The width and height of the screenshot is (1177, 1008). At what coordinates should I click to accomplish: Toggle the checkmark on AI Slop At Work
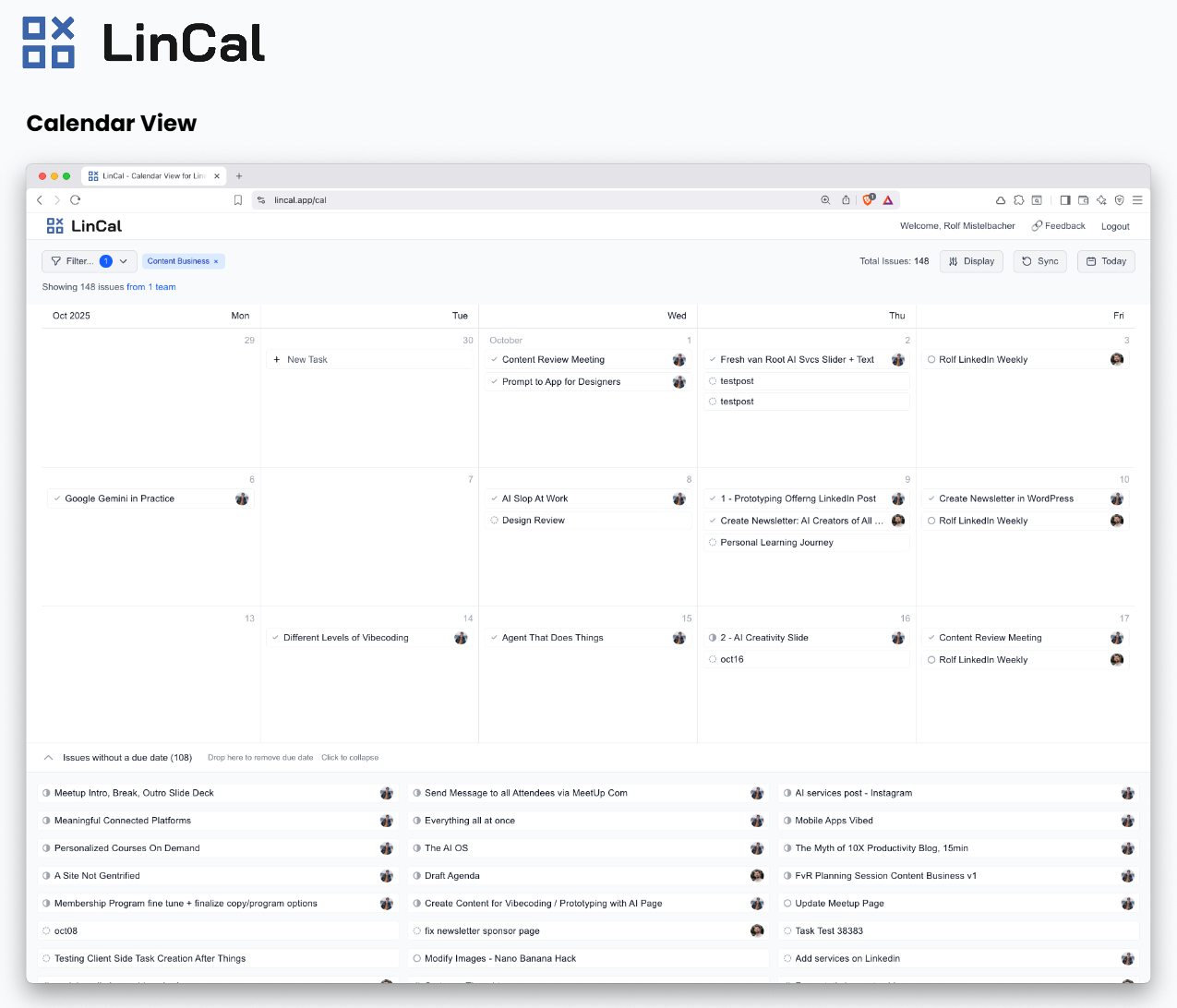click(495, 499)
